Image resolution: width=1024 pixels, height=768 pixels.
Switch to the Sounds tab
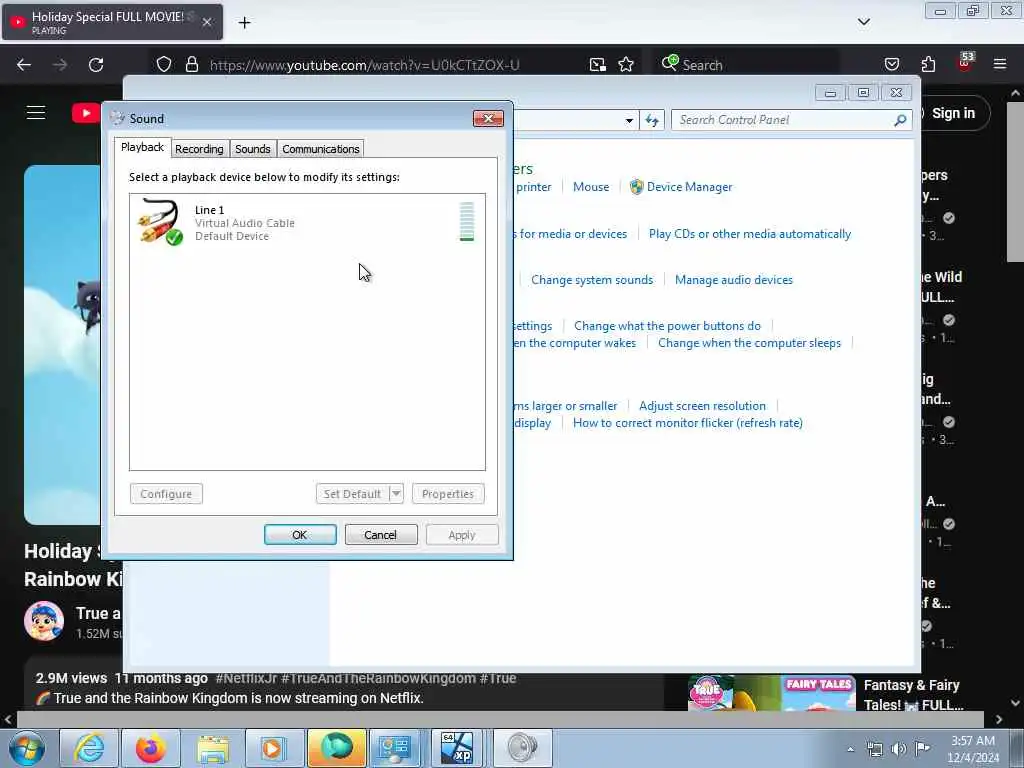coord(253,149)
